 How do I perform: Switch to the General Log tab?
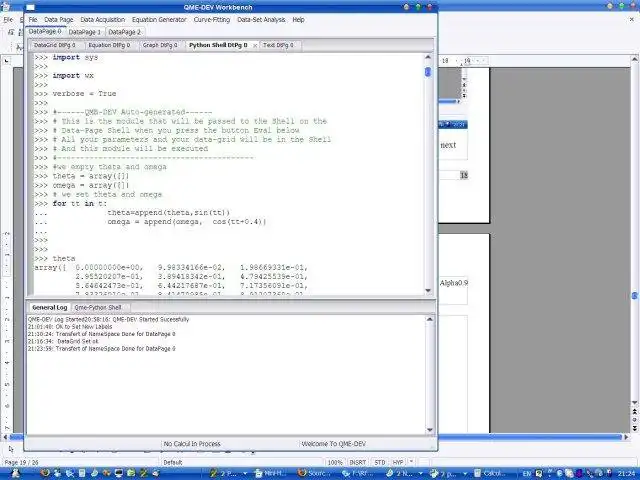pyautogui.click(x=49, y=307)
